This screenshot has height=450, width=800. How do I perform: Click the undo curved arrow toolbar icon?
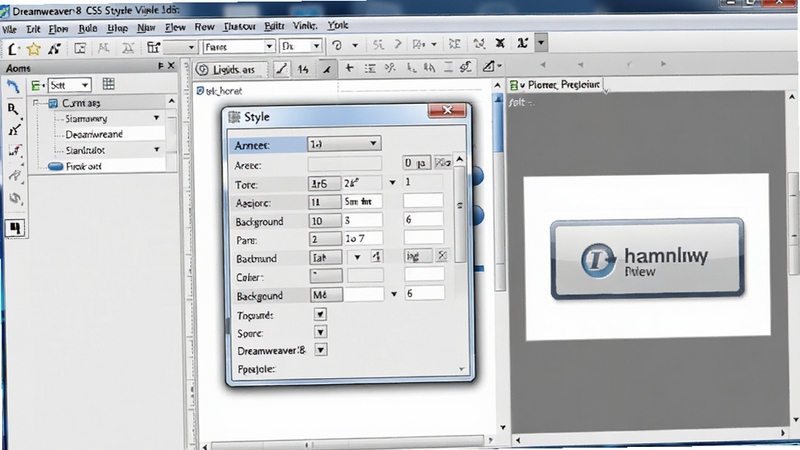point(337,45)
